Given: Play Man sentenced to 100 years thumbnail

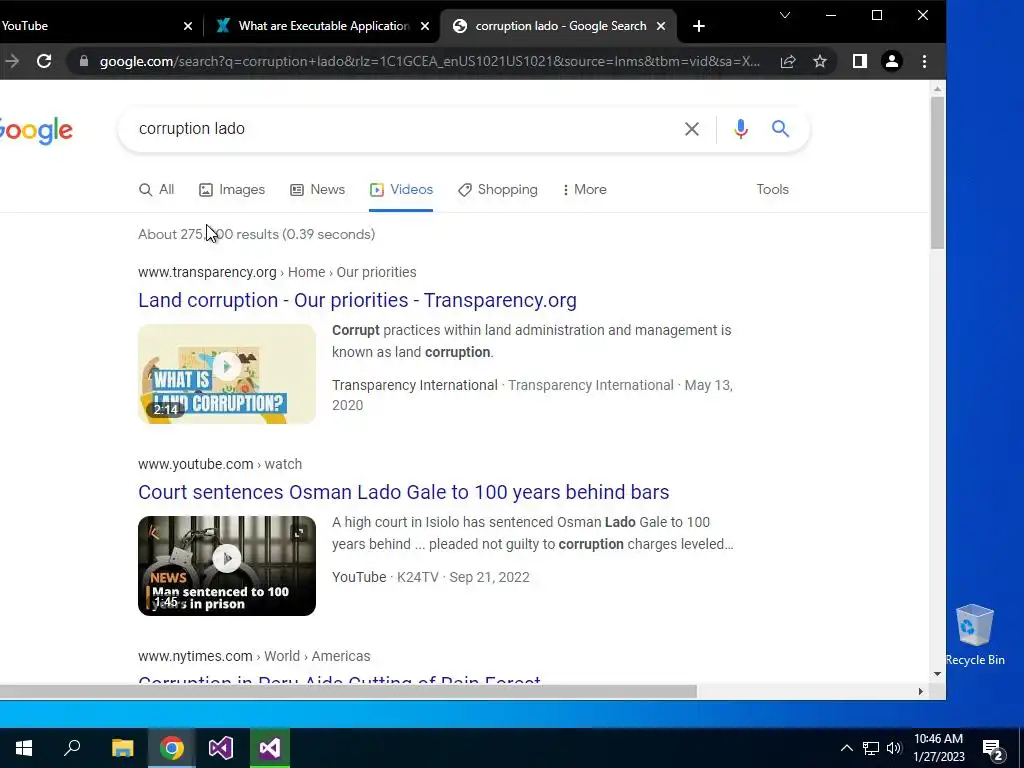Looking at the screenshot, I should (x=227, y=566).
